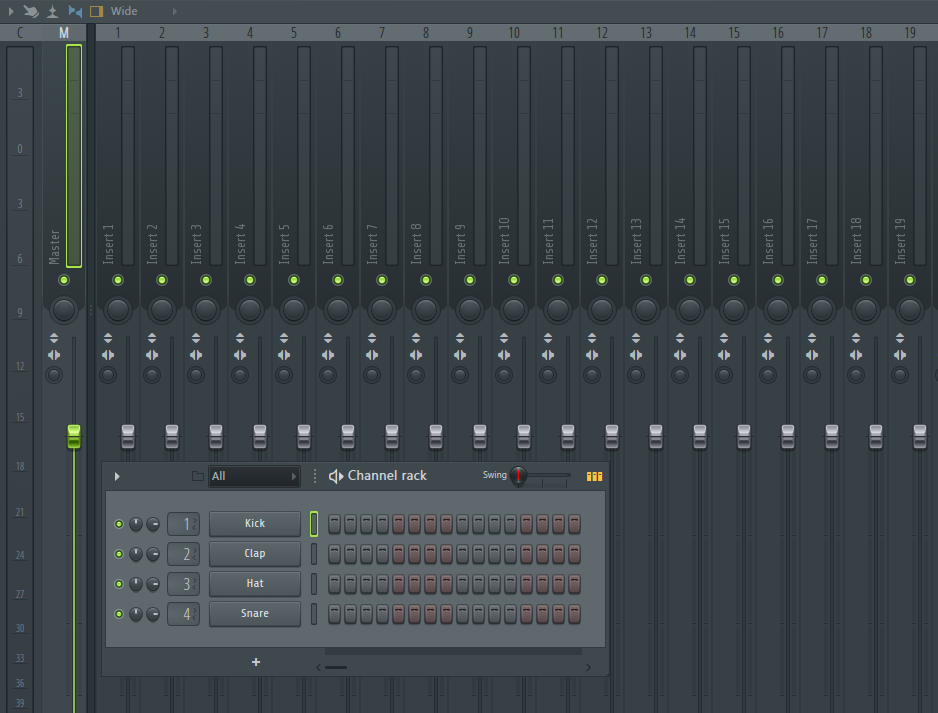Activate last step of Snare pattern
This screenshot has width=938, height=713.
(574, 614)
